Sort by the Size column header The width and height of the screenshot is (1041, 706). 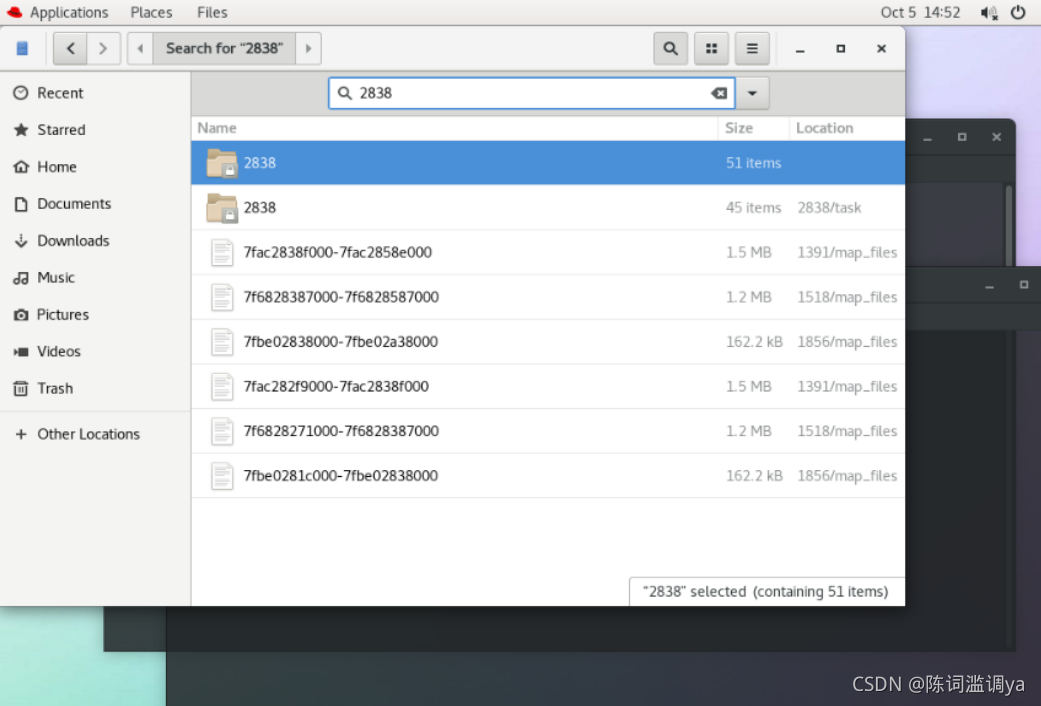(754, 128)
